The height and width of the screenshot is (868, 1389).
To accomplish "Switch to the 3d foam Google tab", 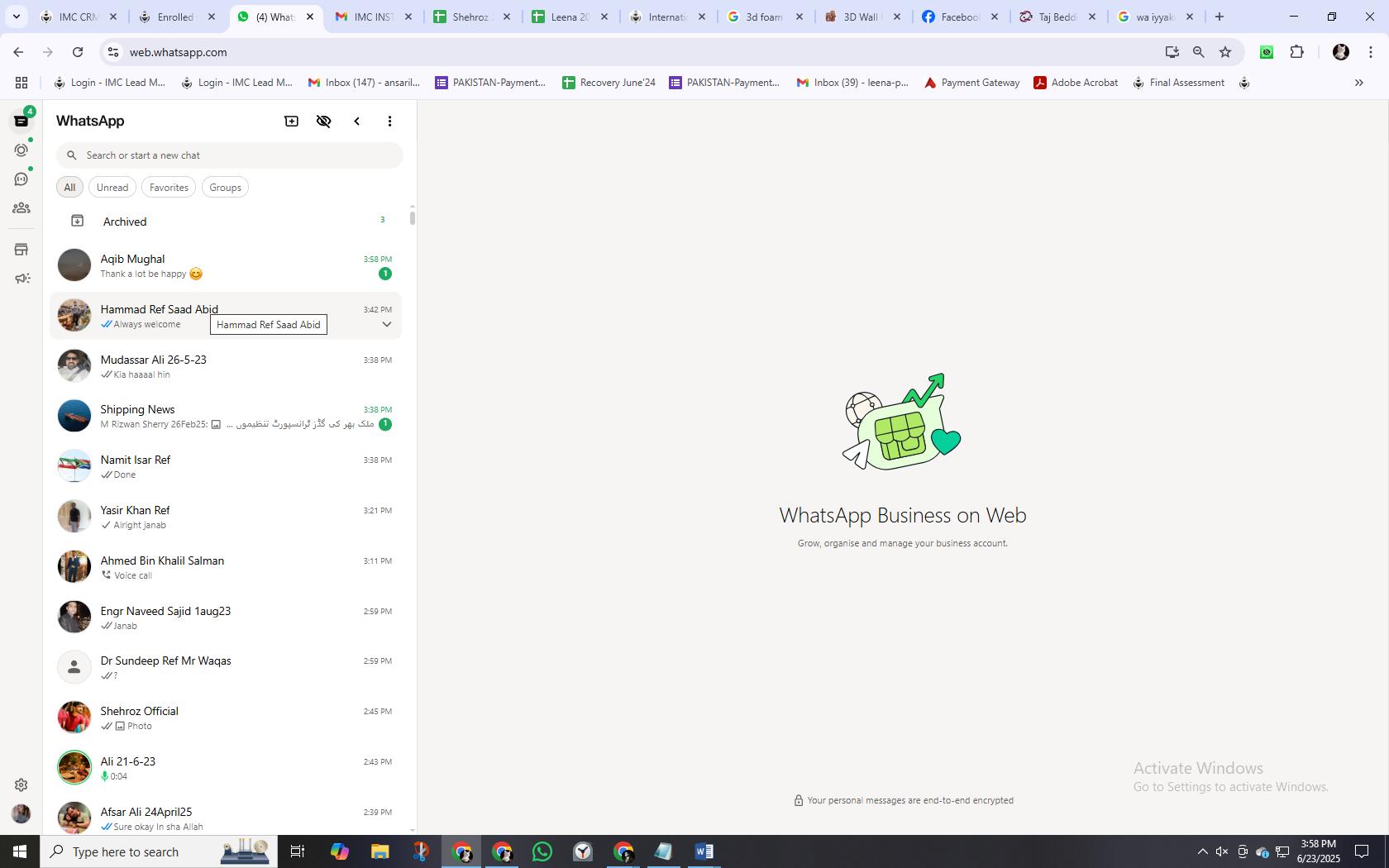I will click(764, 17).
